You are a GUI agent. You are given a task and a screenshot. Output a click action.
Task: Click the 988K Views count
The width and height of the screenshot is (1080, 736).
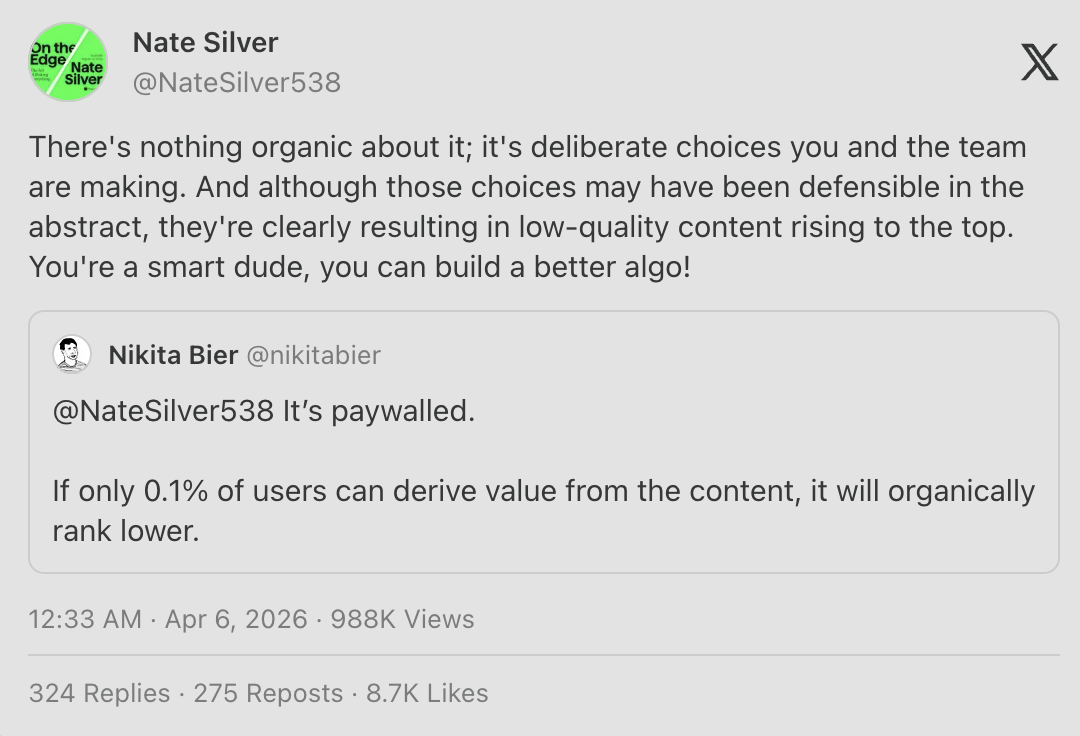click(403, 619)
